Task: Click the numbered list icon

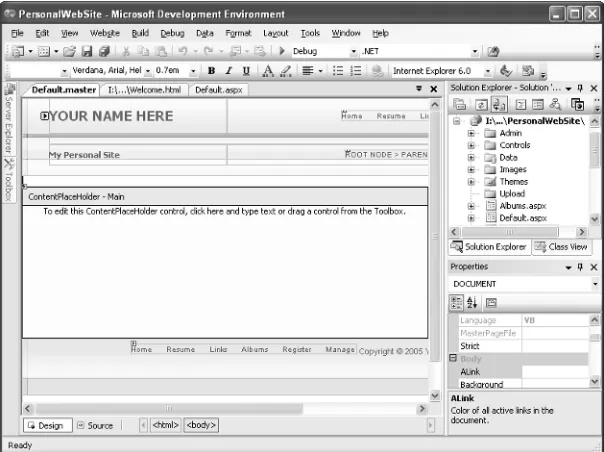Action: tap(356, 71)
